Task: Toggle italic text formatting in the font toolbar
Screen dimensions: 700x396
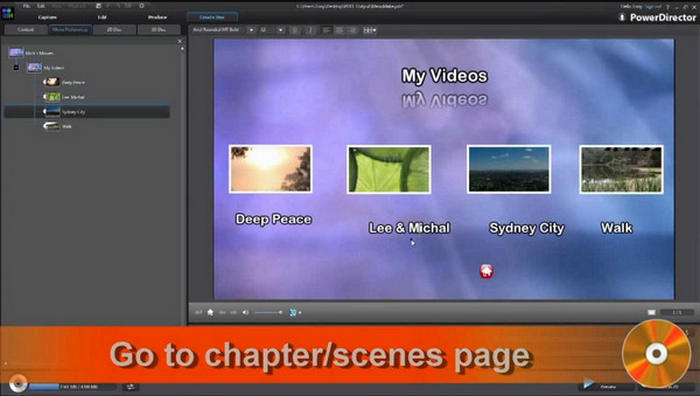Action: pyautogui.click(x=311, y=30)
